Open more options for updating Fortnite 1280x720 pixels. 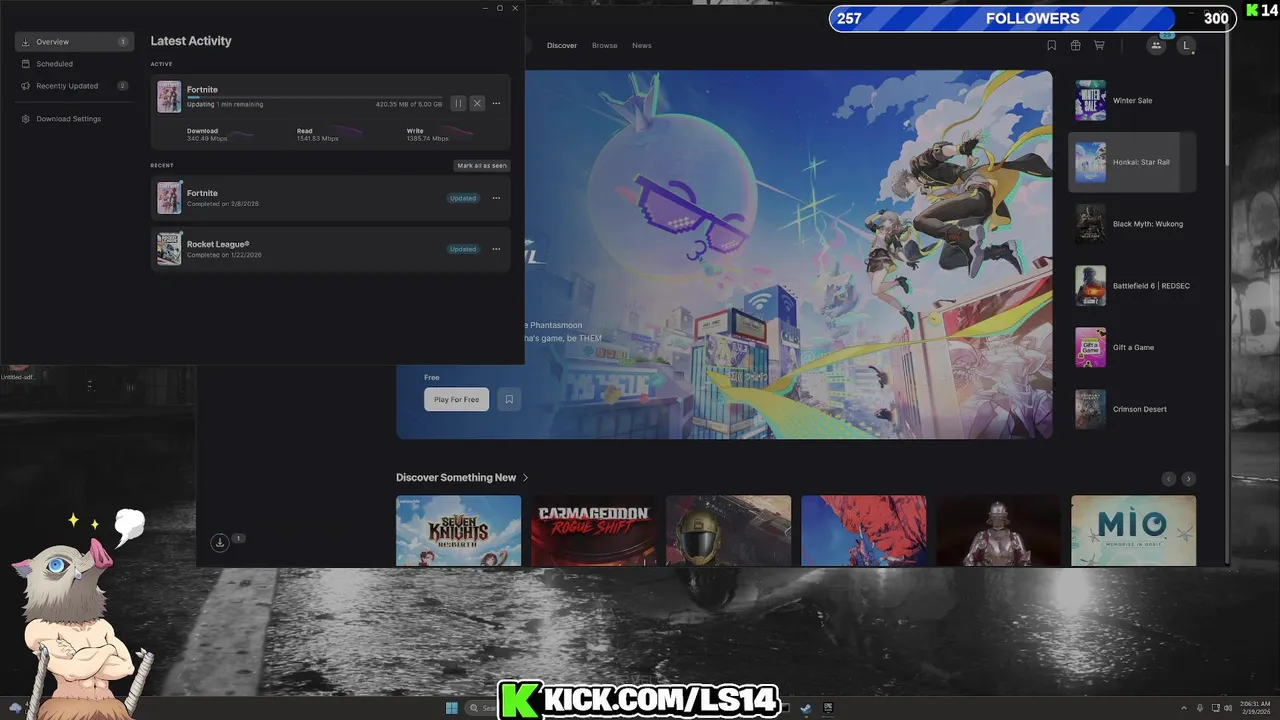click(x=496, y=103)
